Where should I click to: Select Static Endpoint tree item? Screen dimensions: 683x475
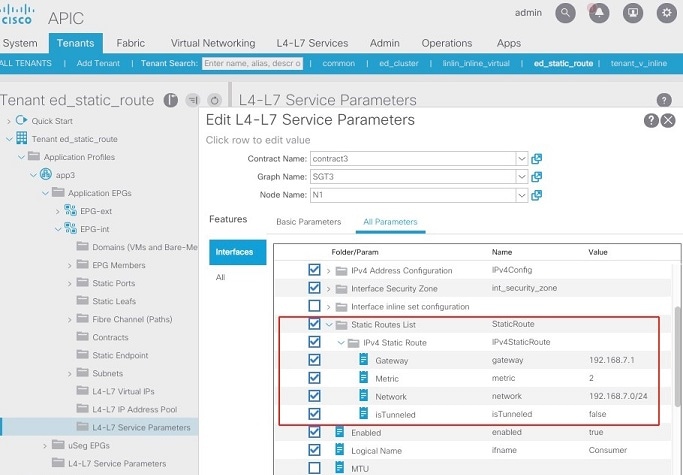(120, 355)
